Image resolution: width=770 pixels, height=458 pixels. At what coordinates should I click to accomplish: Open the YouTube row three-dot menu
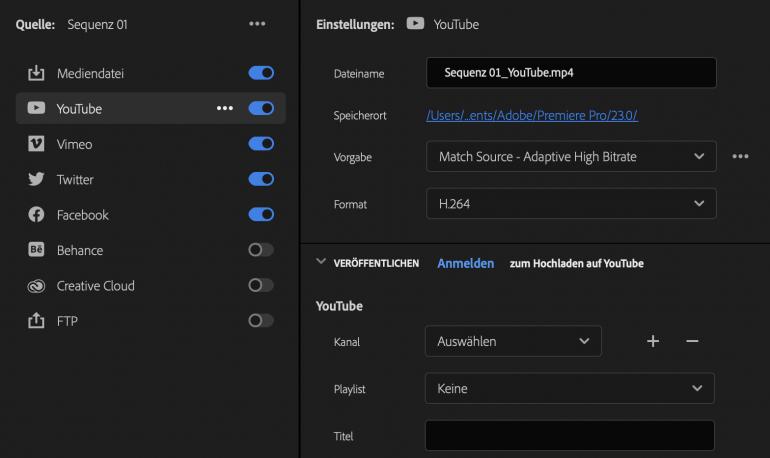pyautogui.click(x=225, y=108)
